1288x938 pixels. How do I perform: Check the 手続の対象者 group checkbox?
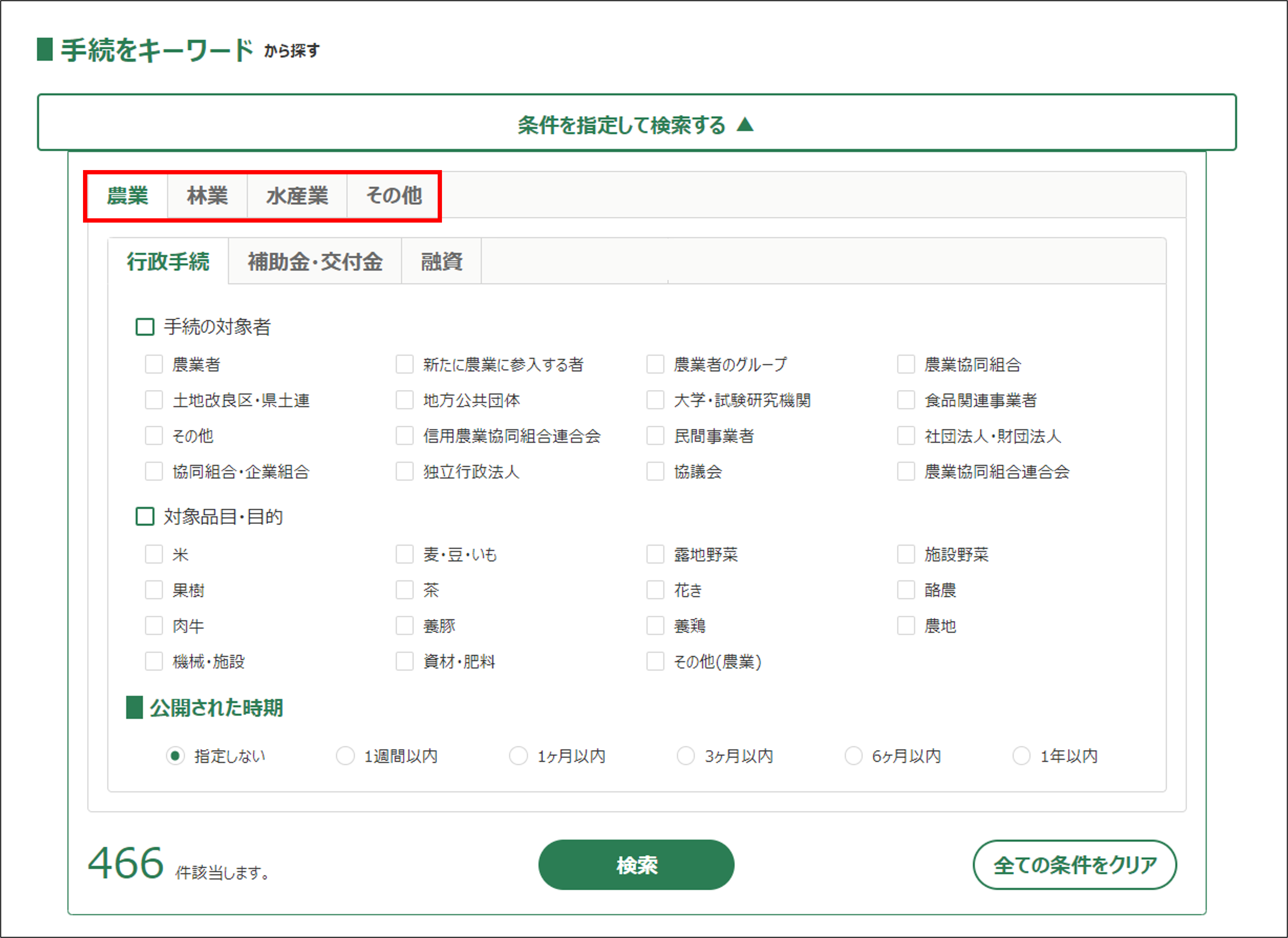tap(145, 327)
